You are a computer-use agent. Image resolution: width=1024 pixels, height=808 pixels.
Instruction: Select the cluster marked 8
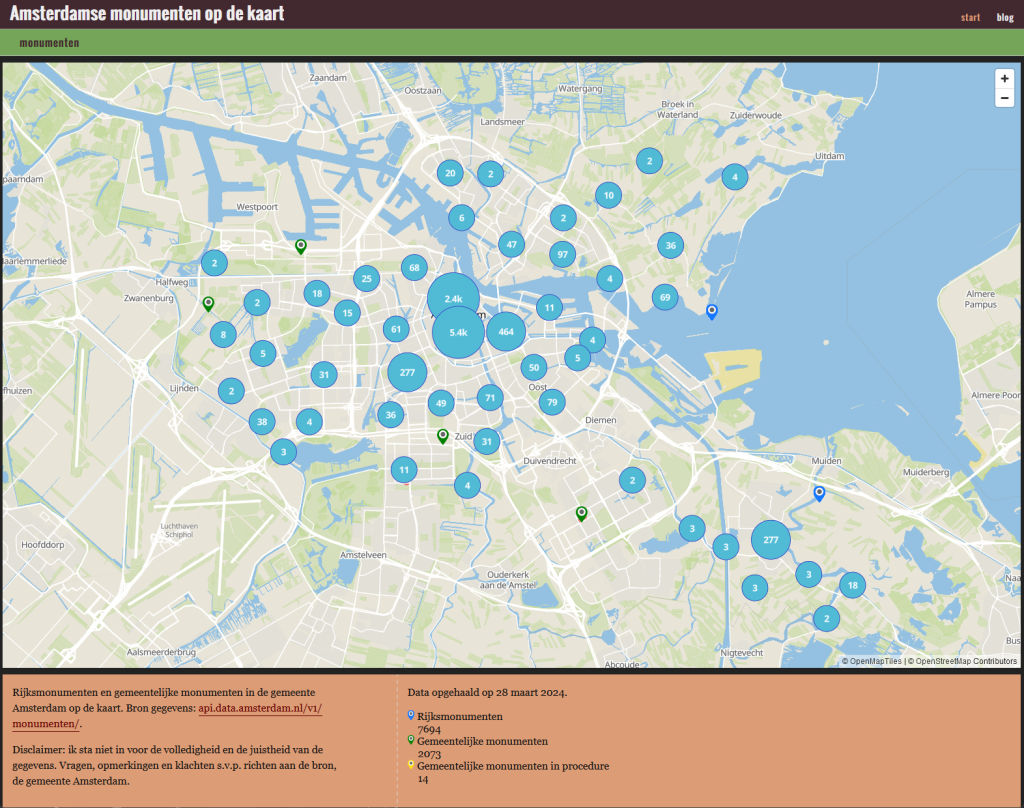223,335
